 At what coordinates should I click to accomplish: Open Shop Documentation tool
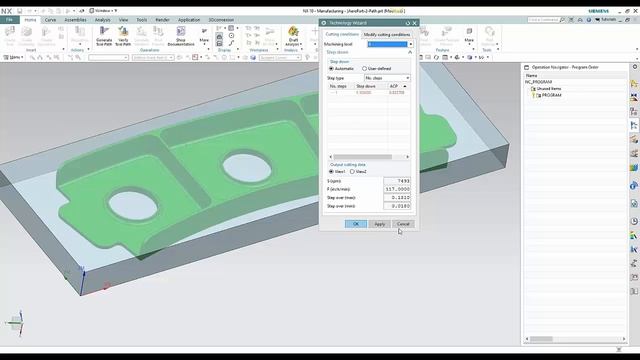tap(181, 35)
